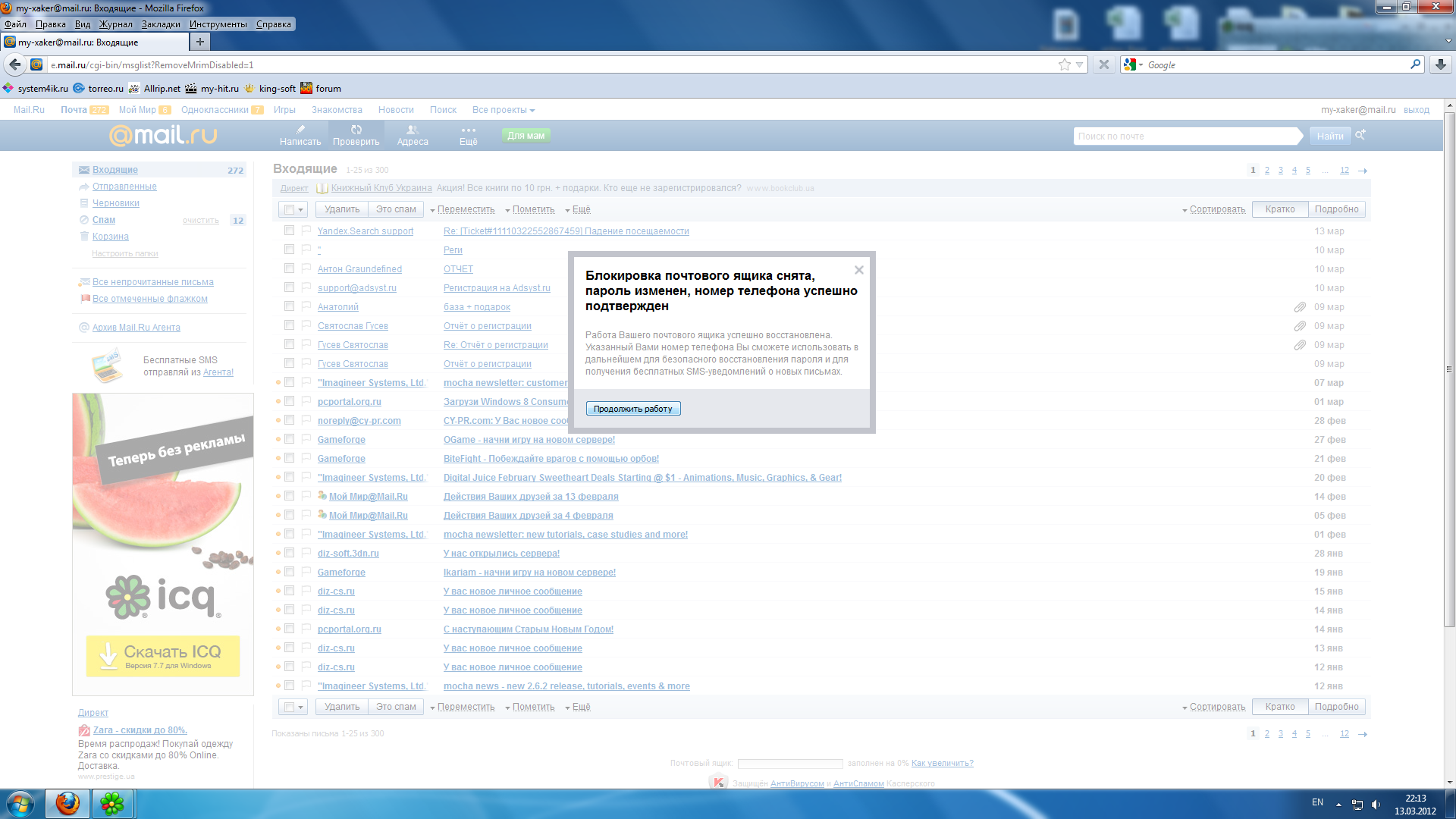1456x819 pixels.
Task: Open the Закладки menu
Action: 161,24
